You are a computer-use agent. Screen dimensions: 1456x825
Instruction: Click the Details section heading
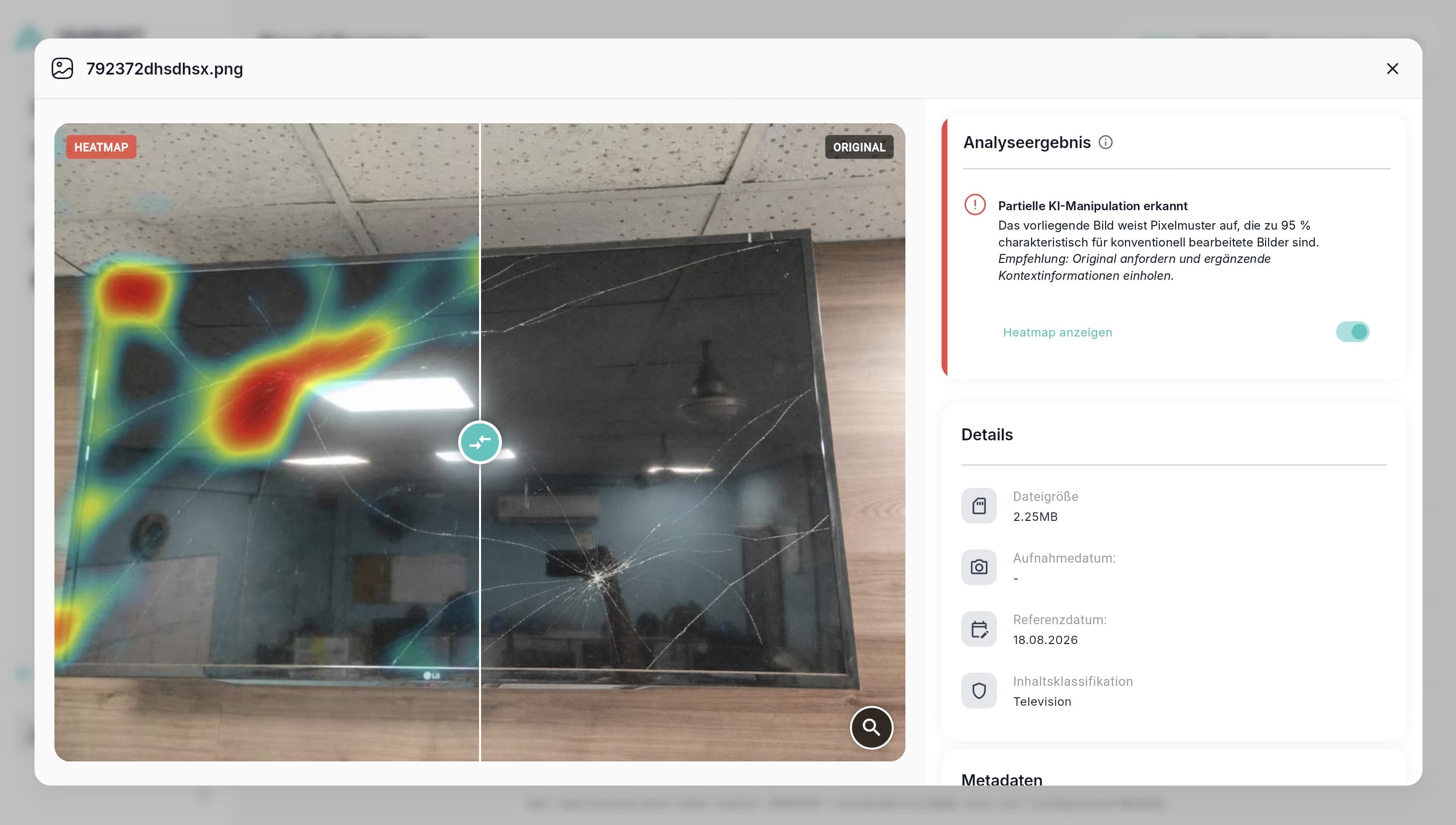tap(987, 434)
